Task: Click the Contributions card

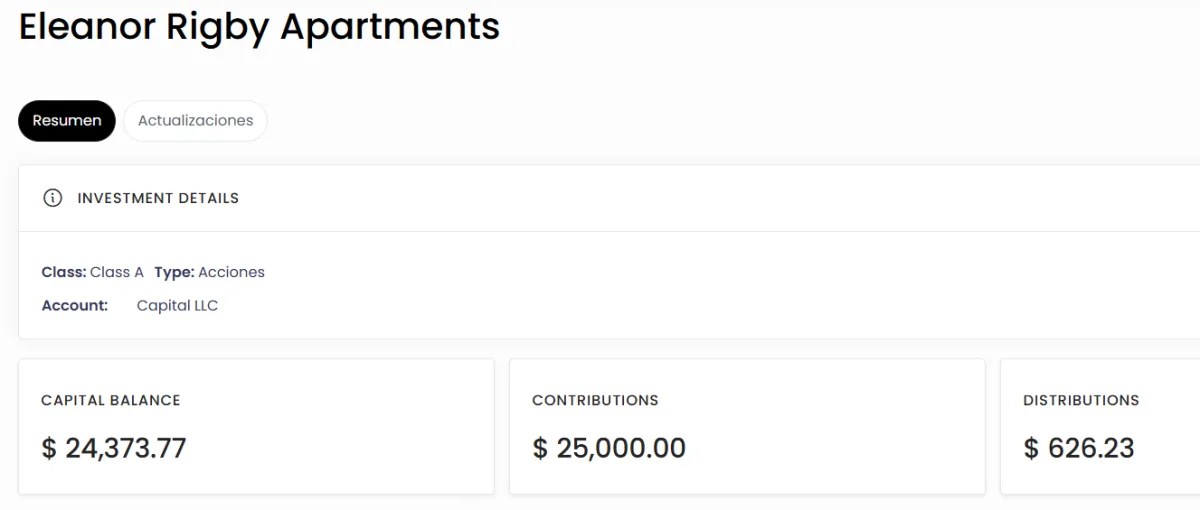Action: pyautogui.click(x=747, y=426)
